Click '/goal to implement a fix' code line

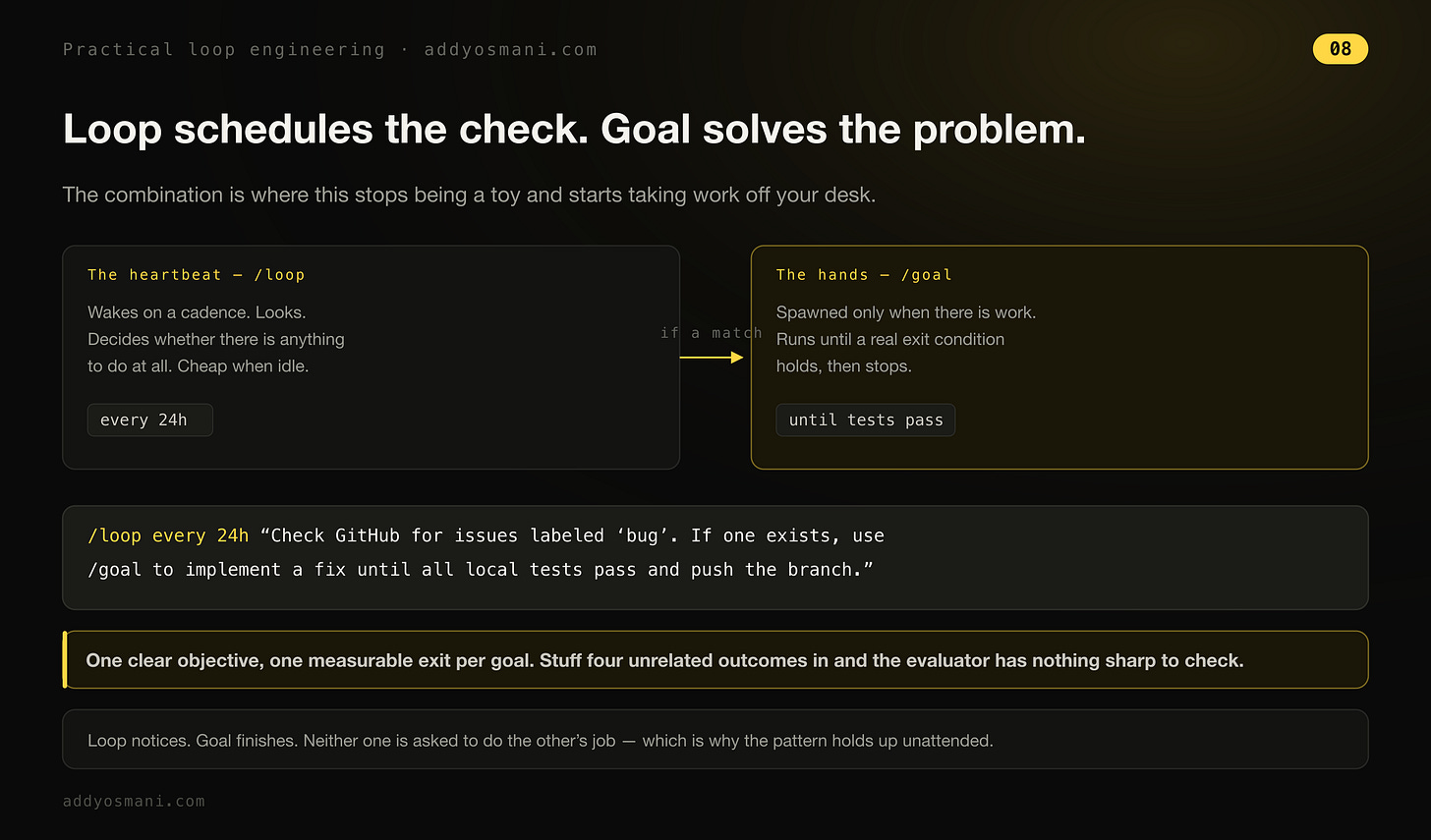(x=480, y=570)
